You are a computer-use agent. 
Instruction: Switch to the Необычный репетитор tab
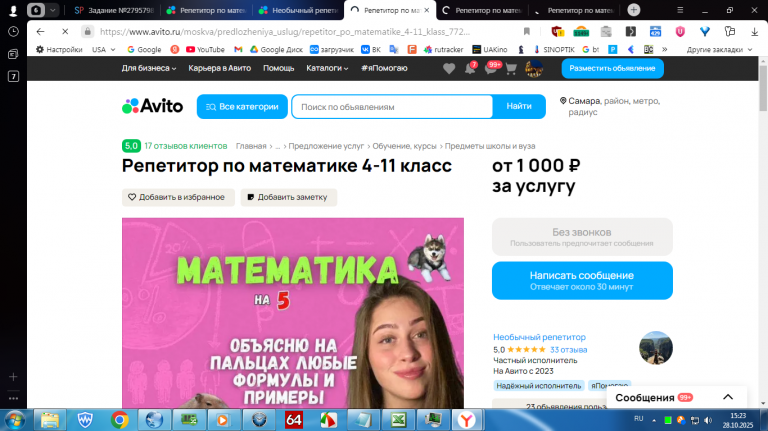(x=299, y=10)
